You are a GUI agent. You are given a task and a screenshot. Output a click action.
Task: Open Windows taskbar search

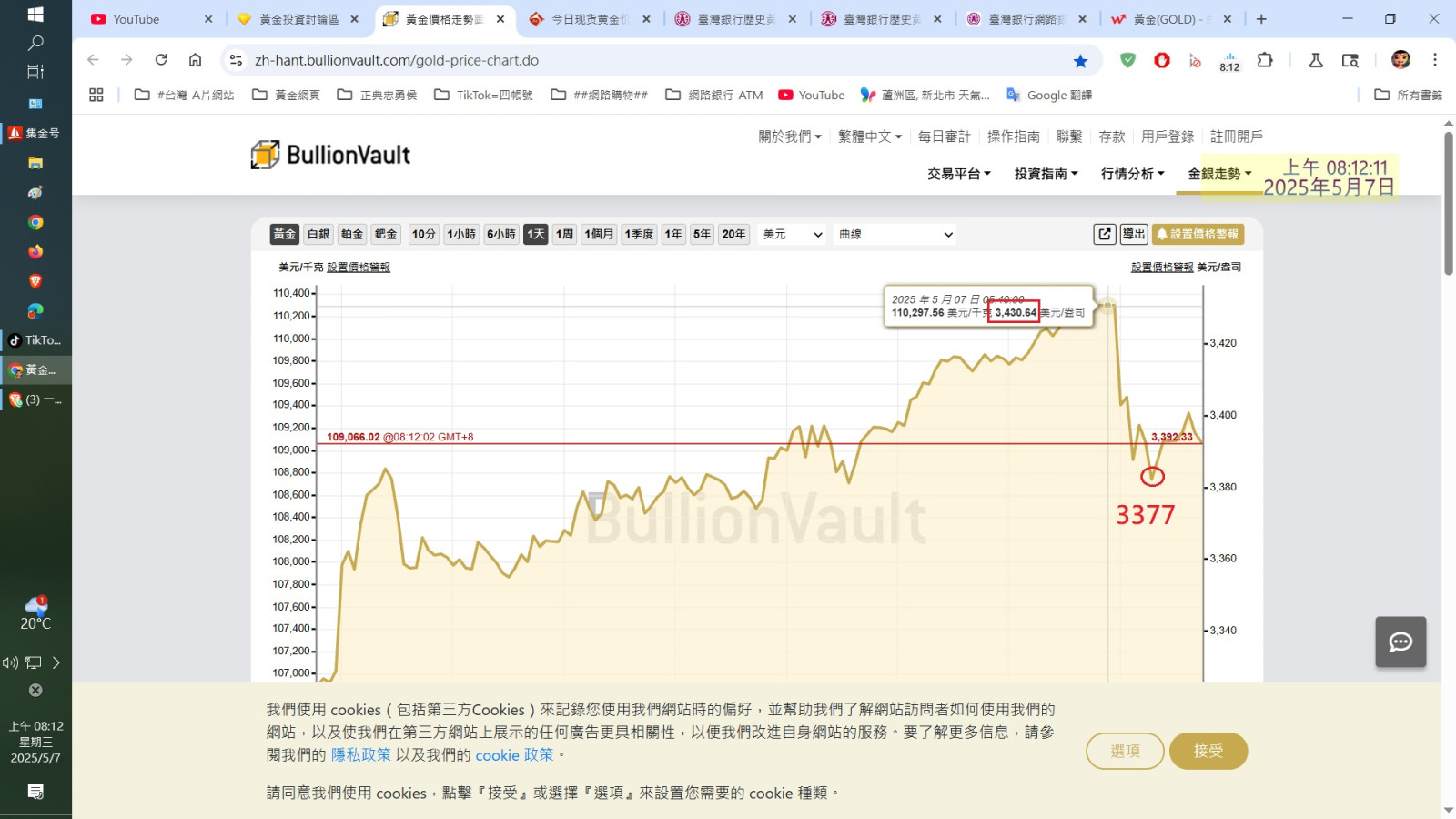35,43
